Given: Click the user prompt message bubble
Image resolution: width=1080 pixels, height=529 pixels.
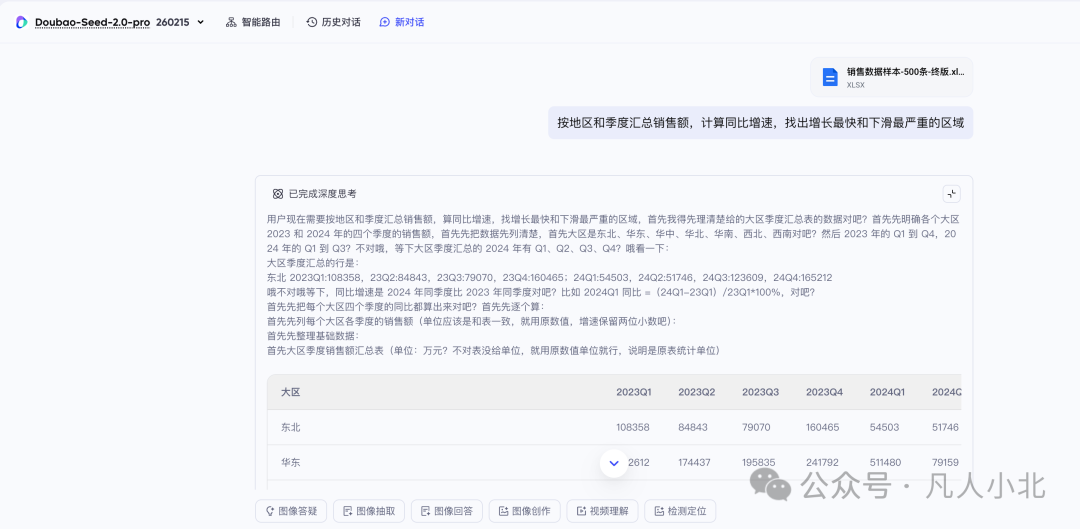Looking at the screenshot, I should [x=760, y=123].
